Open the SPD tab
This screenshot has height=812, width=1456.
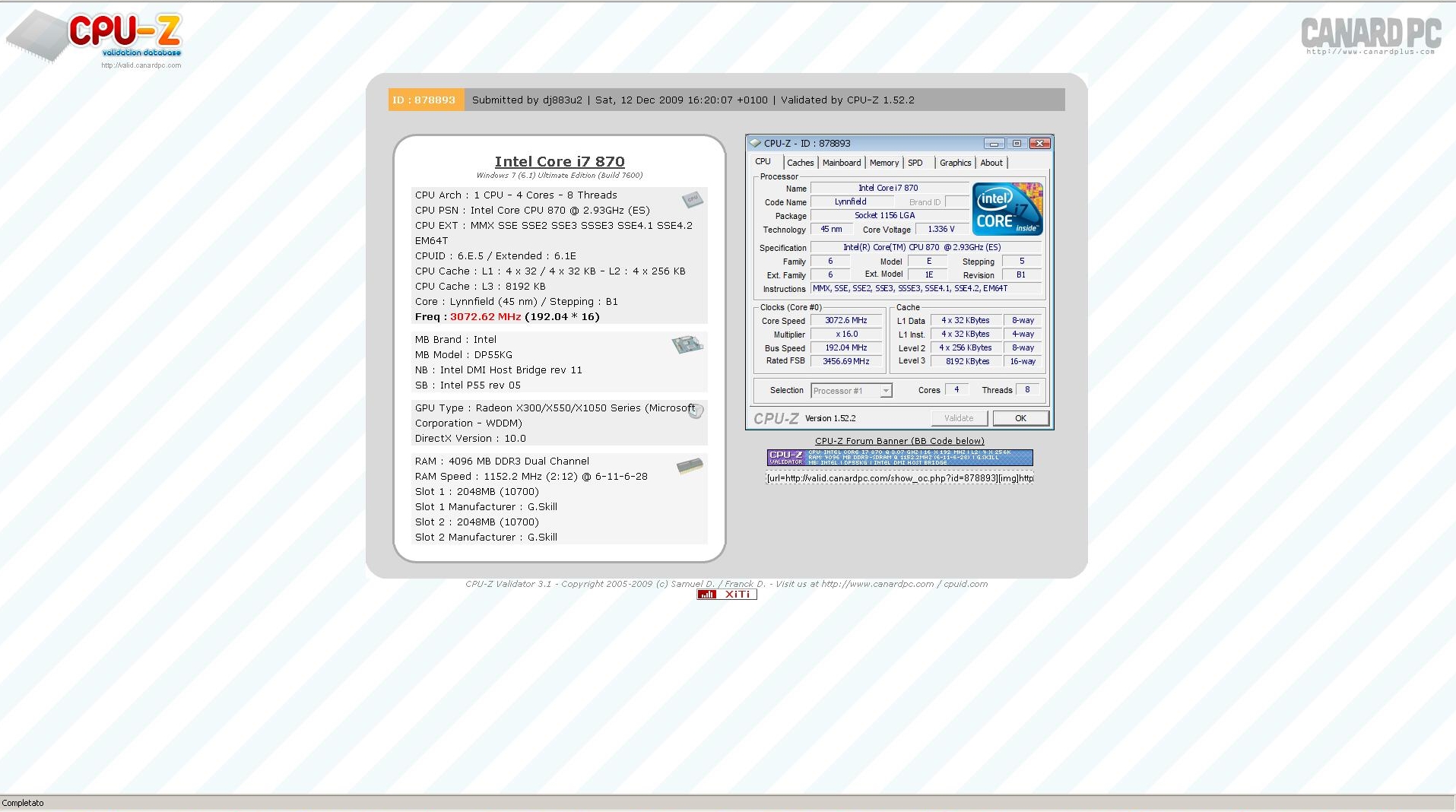click(x=915, y=163)
